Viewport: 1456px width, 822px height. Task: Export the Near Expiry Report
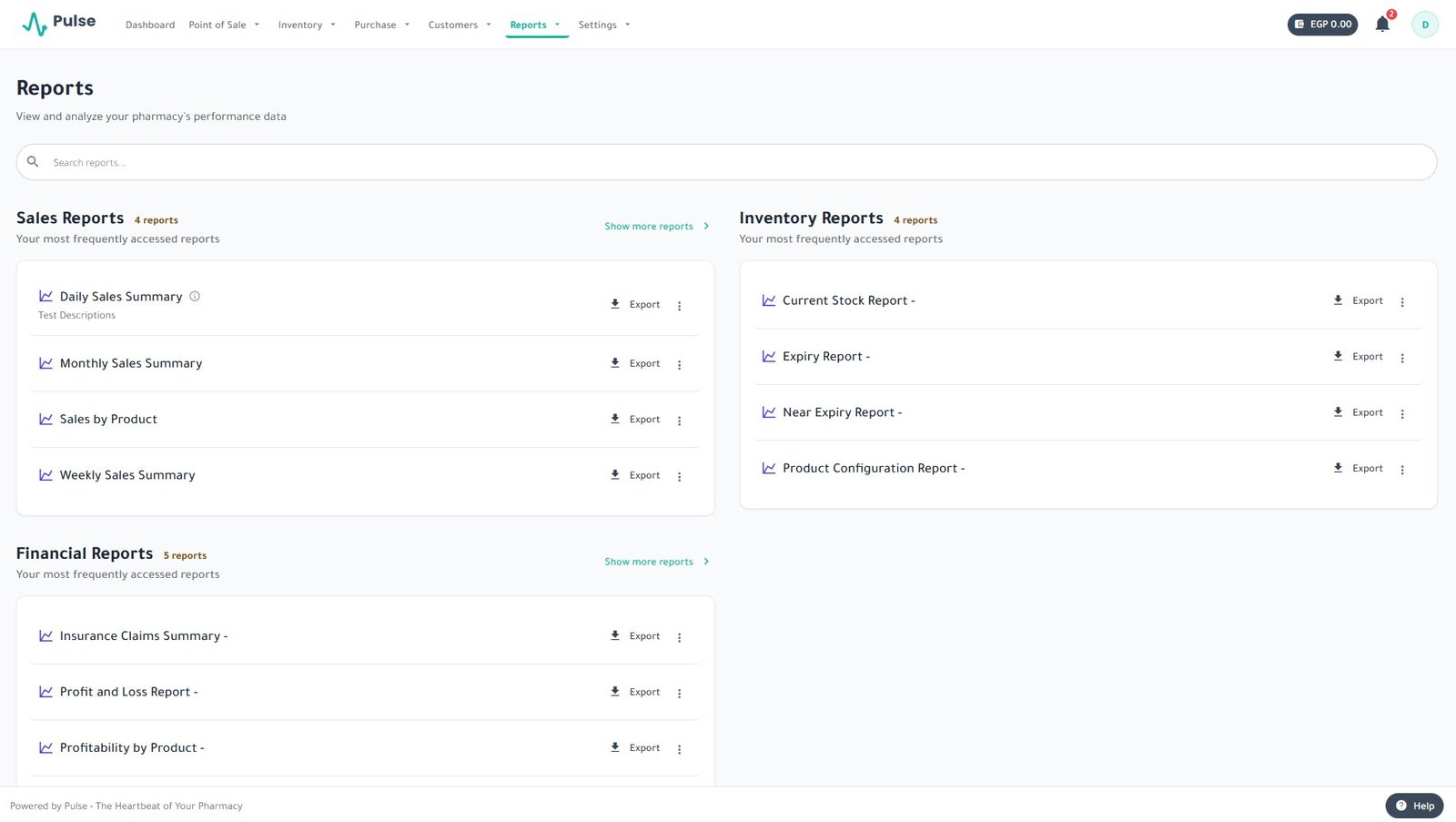click(x=1358, y=412)
